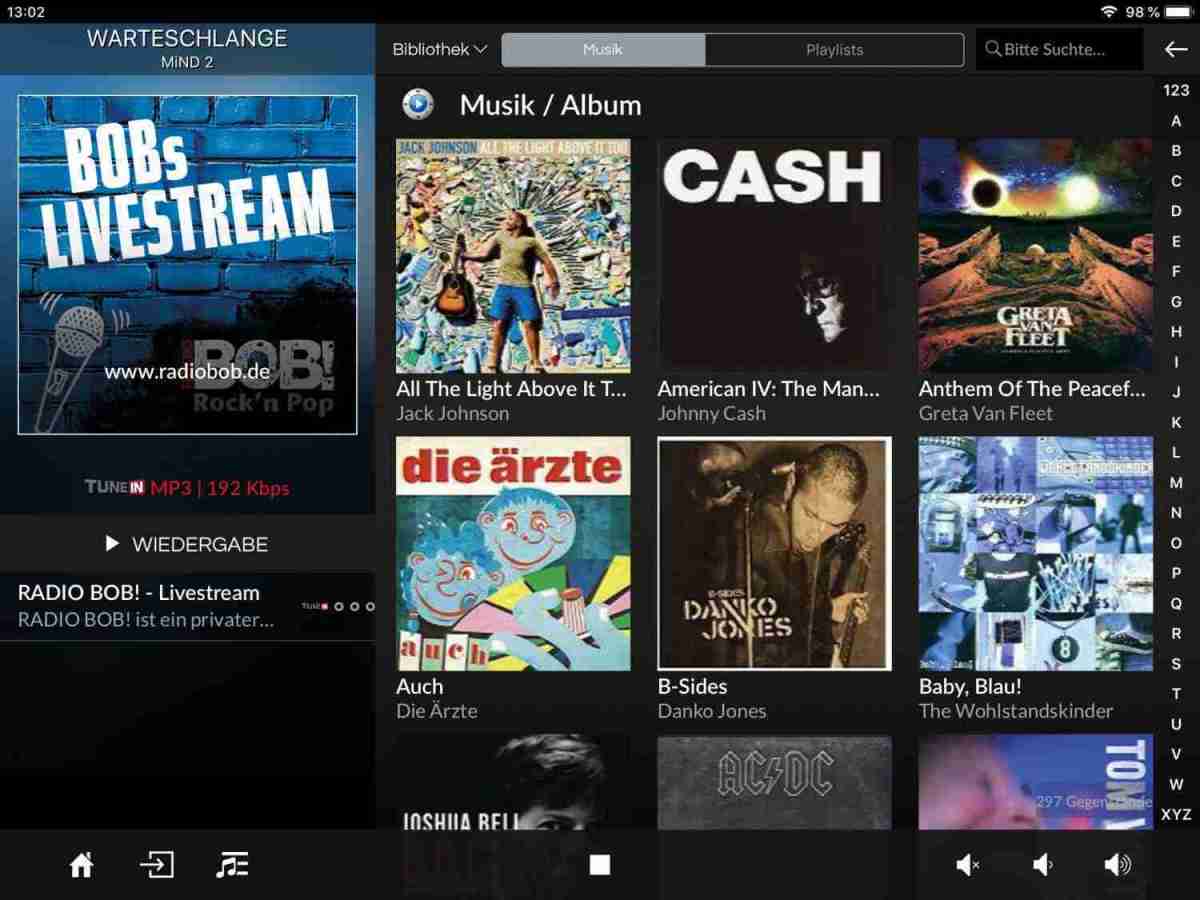1200x900 pixels.
Task: Open the input source selection icon
Action: coord(157,865)
